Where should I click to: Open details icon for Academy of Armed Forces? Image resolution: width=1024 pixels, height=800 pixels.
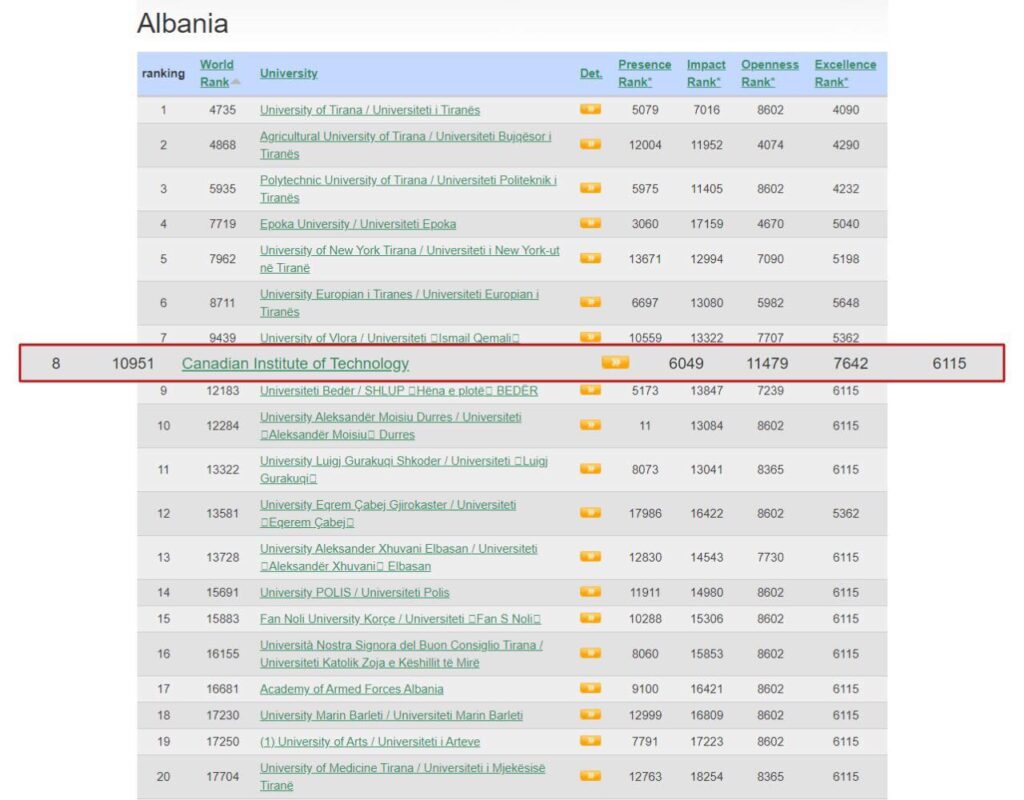click(x=590, y=688)
